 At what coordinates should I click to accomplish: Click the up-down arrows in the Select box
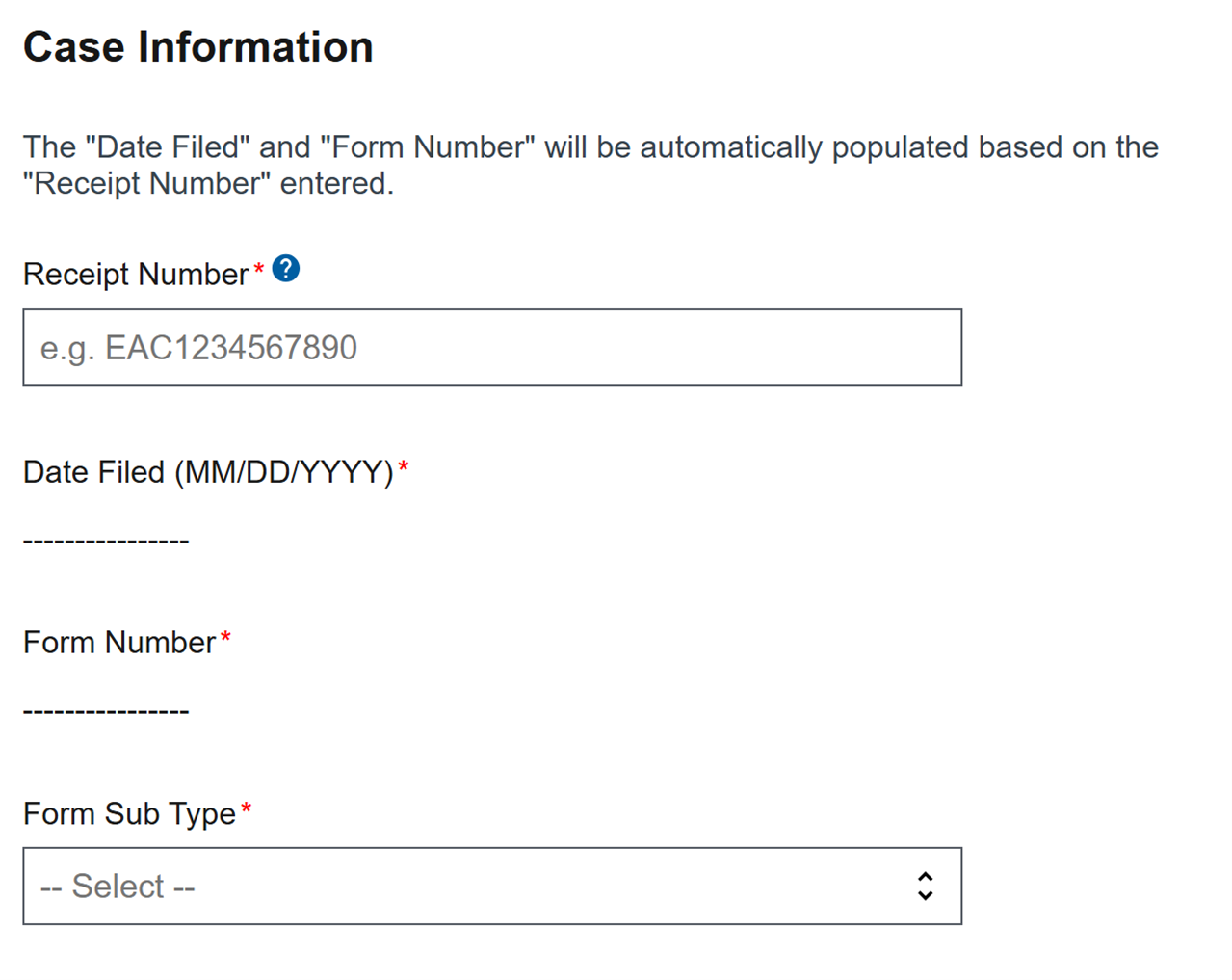(925, 887)
